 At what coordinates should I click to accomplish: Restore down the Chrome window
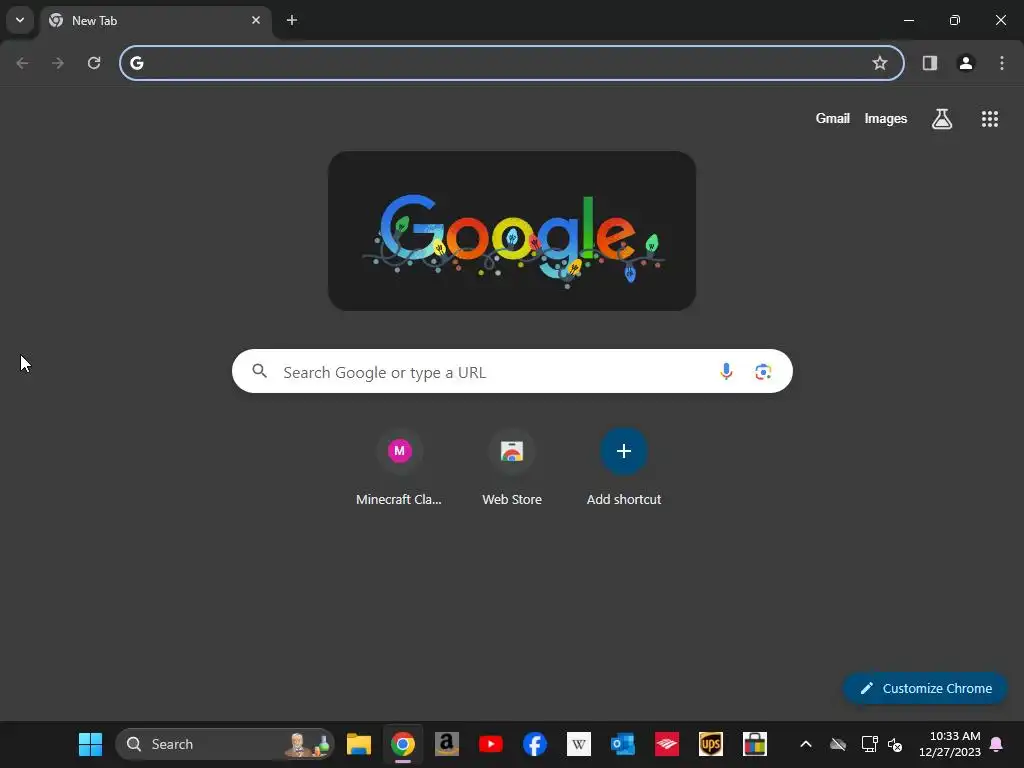click(955, 20)
